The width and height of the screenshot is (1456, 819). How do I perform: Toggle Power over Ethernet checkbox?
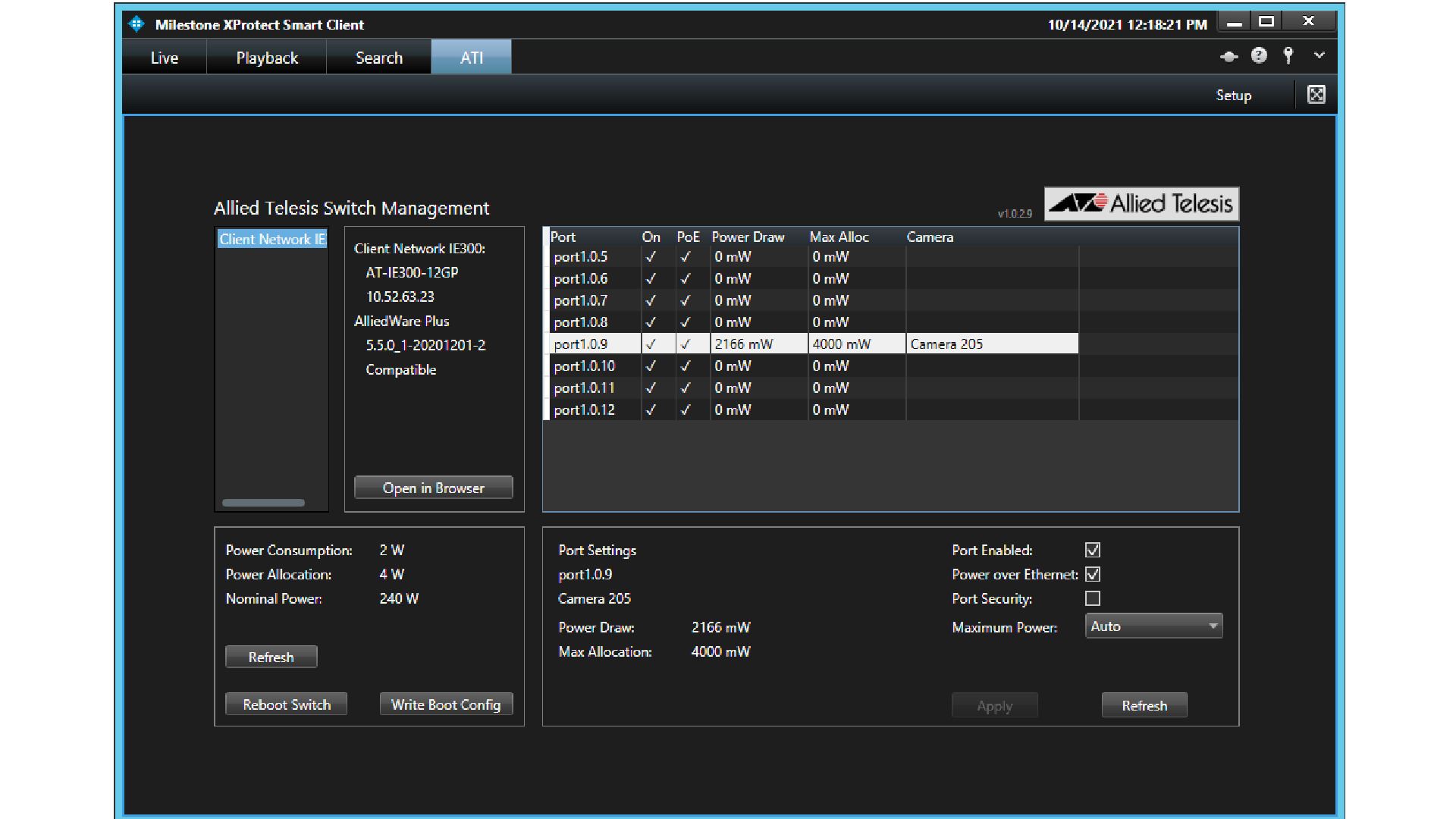[x=1093, y=574]
